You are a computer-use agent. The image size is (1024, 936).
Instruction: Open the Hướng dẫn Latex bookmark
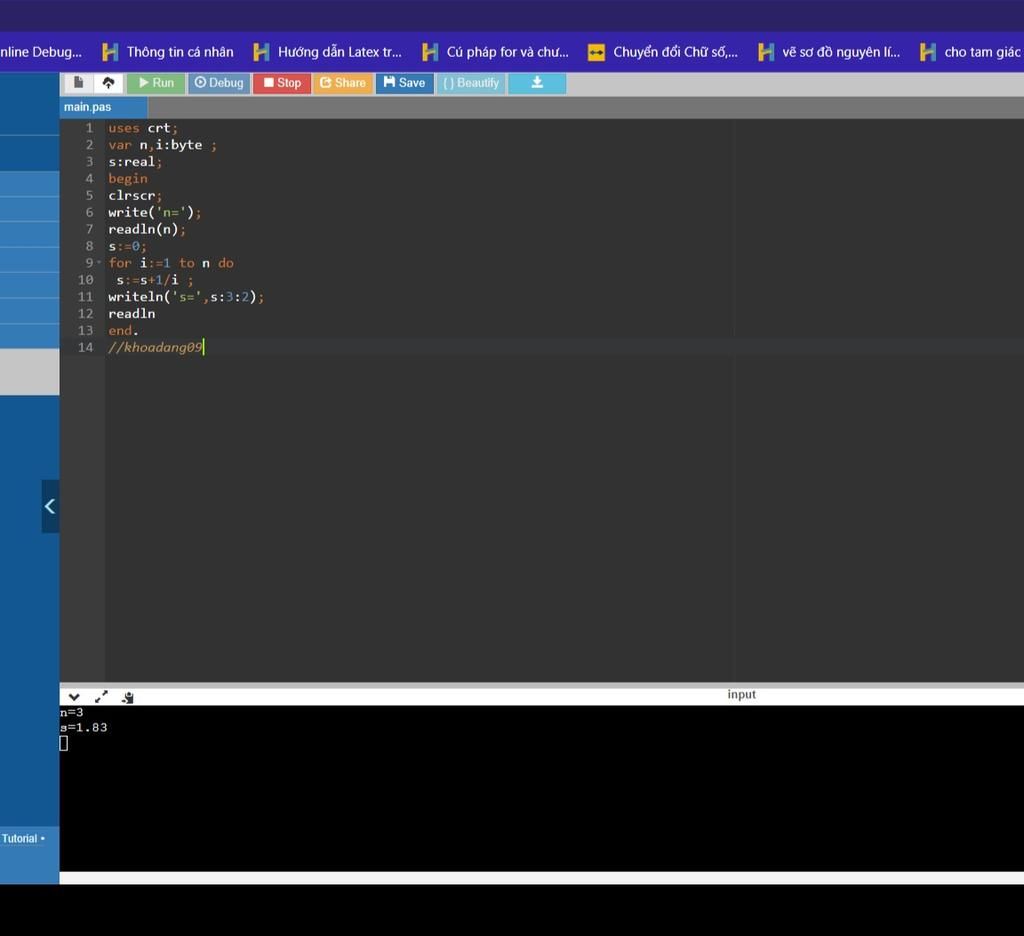[x=328, y=52]
